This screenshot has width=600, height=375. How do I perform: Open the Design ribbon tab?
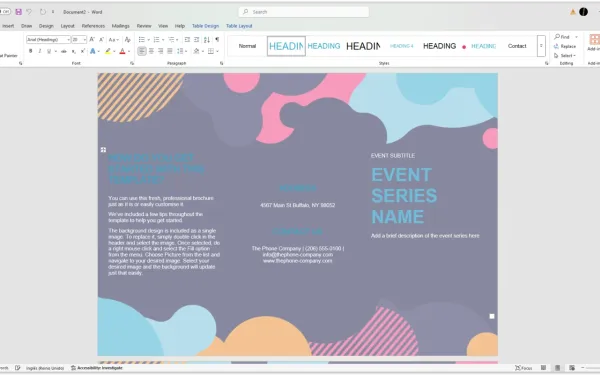pyautogui.click(x=46, y=26)
